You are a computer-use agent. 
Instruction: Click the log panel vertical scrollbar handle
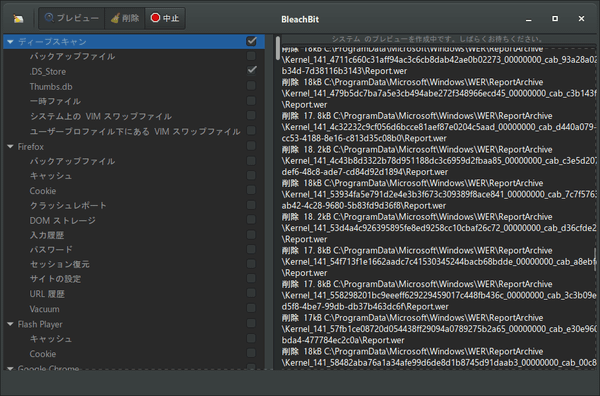[278, 48]
